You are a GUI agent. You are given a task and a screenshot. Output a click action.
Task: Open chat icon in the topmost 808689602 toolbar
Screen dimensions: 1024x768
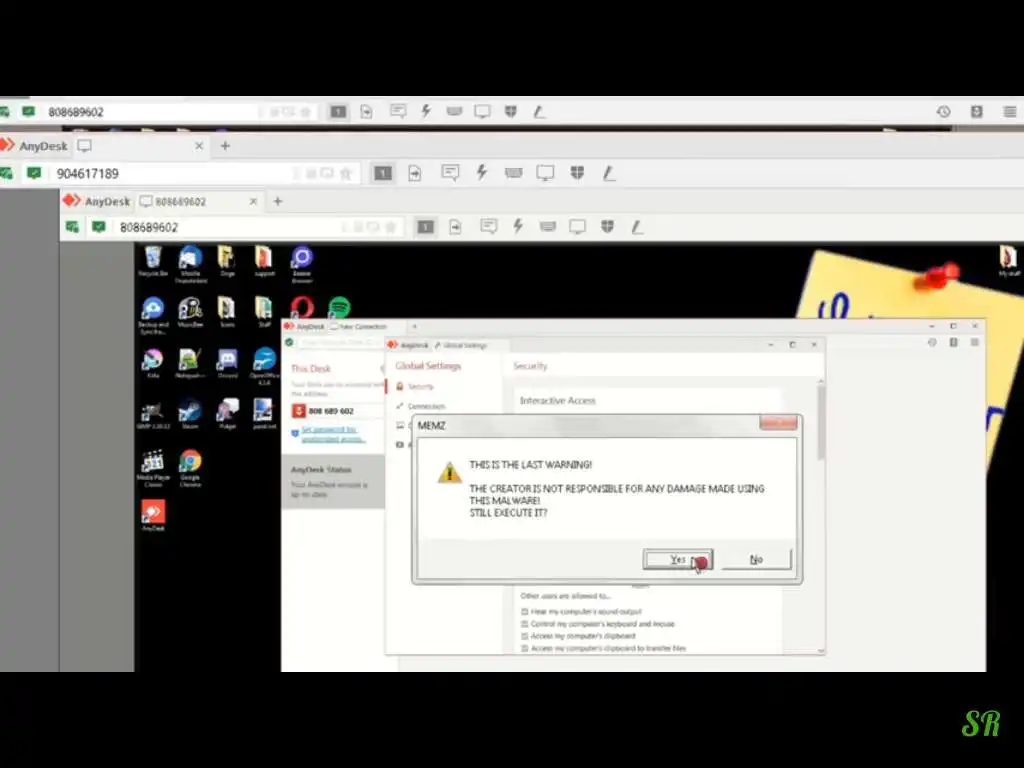(x=398, y=112)
